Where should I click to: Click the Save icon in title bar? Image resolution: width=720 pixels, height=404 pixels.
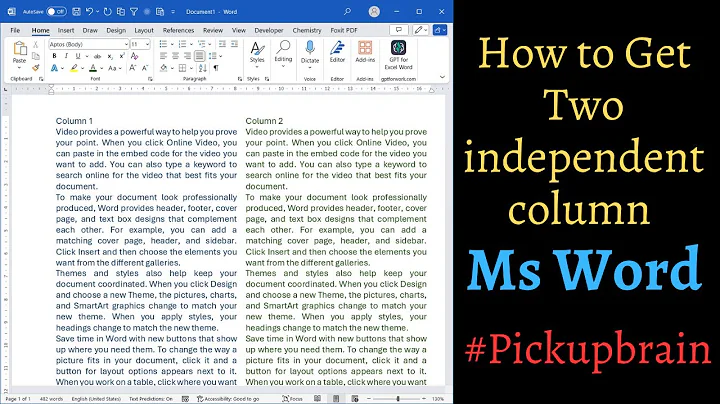pyautogui.click(x=76, y=11)
